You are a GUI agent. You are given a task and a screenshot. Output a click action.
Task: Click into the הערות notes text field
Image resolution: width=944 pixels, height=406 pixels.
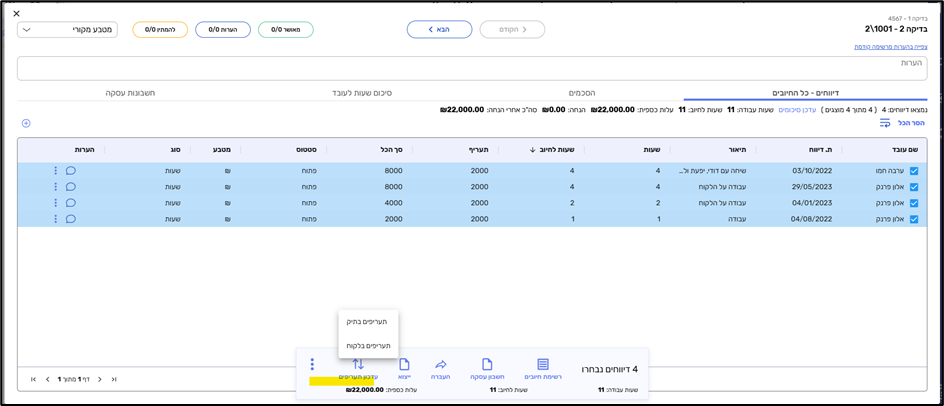[x=470, y=68]
